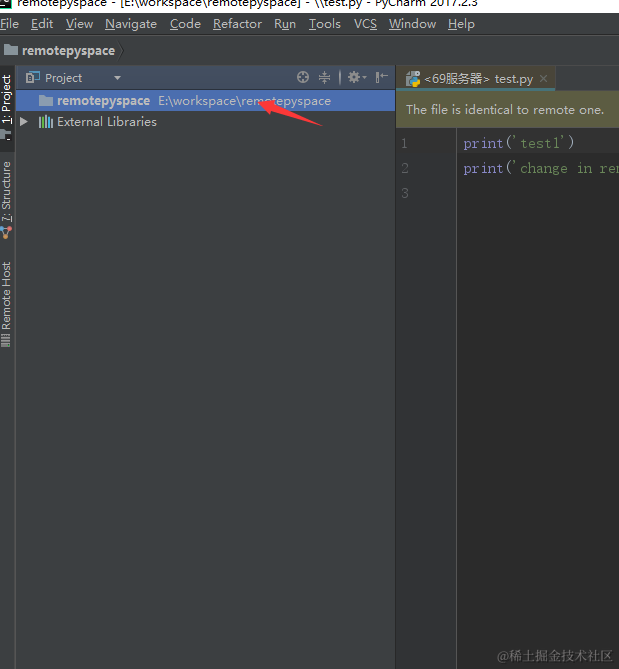Image resolution: width=619 pixels, height=669 pixels.
Task: Hide the Project tool window
Action: pyautogui.click(x=381, y=77)
